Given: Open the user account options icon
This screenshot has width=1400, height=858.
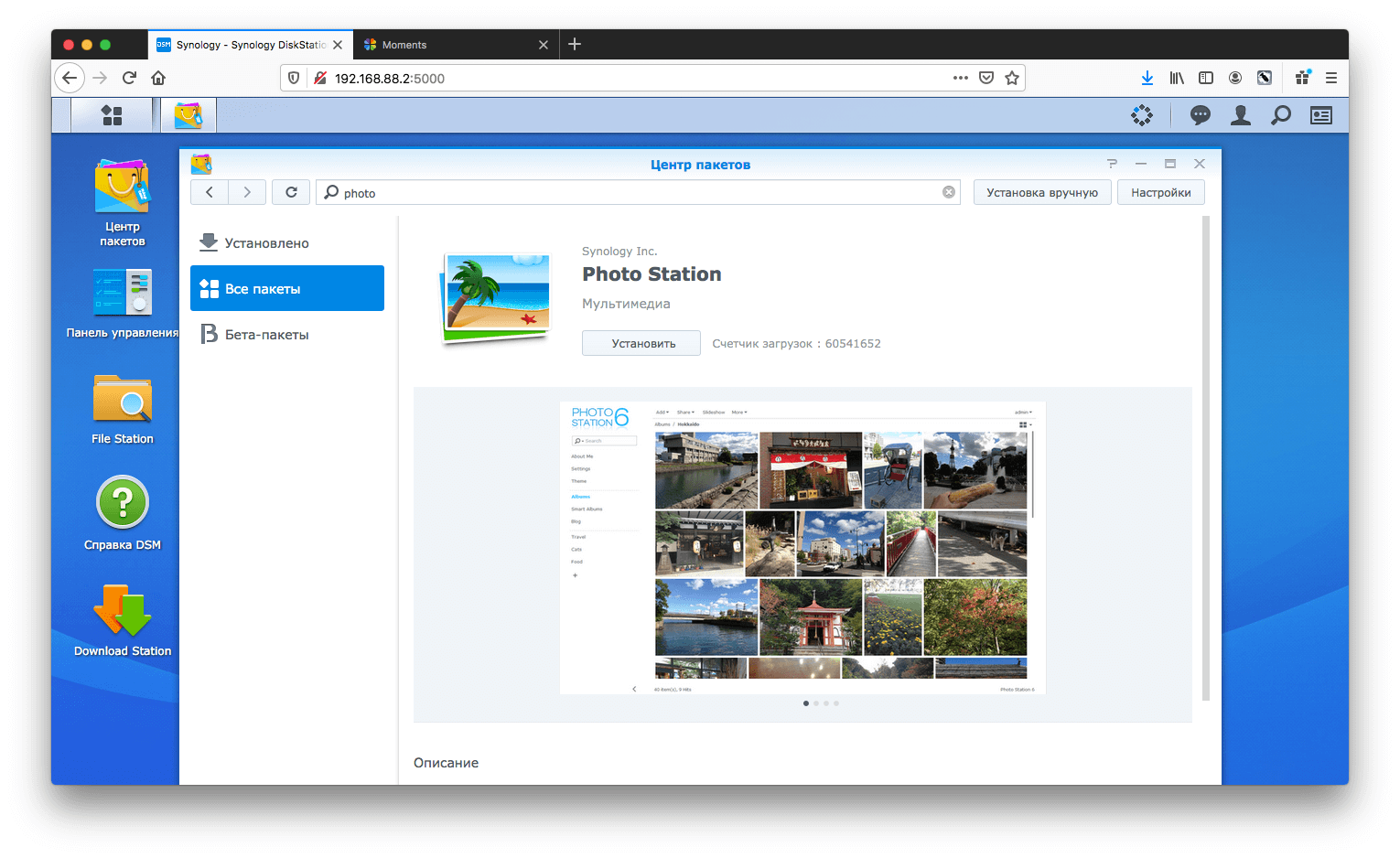Looking at the screenshot, I should [x=1240, y=115].
